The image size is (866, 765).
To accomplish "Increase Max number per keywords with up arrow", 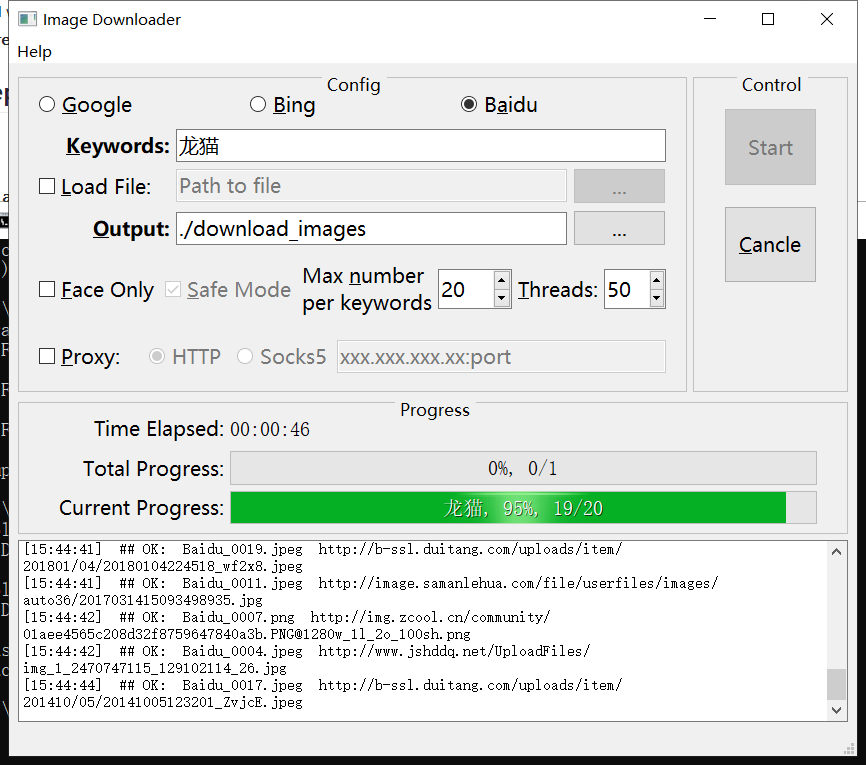I will click(503, 281).
